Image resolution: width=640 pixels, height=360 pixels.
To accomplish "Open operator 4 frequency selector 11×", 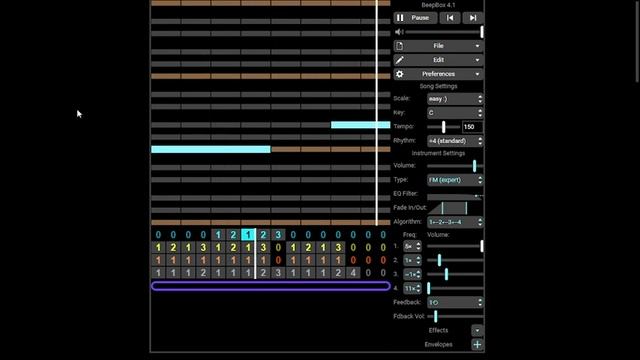I will 412,288.
